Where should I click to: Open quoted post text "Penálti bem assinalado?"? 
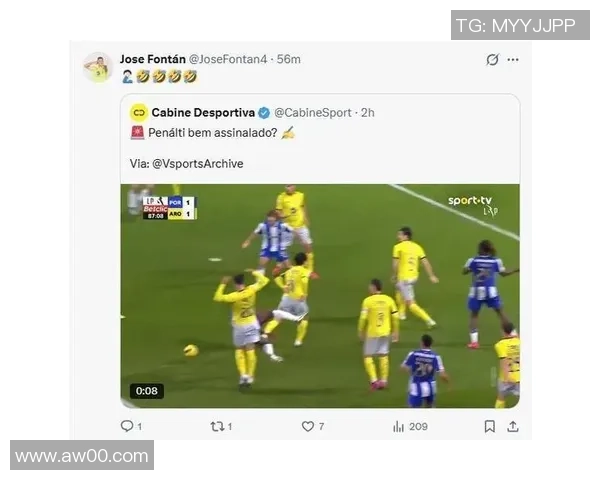click(x=207, y=133)
